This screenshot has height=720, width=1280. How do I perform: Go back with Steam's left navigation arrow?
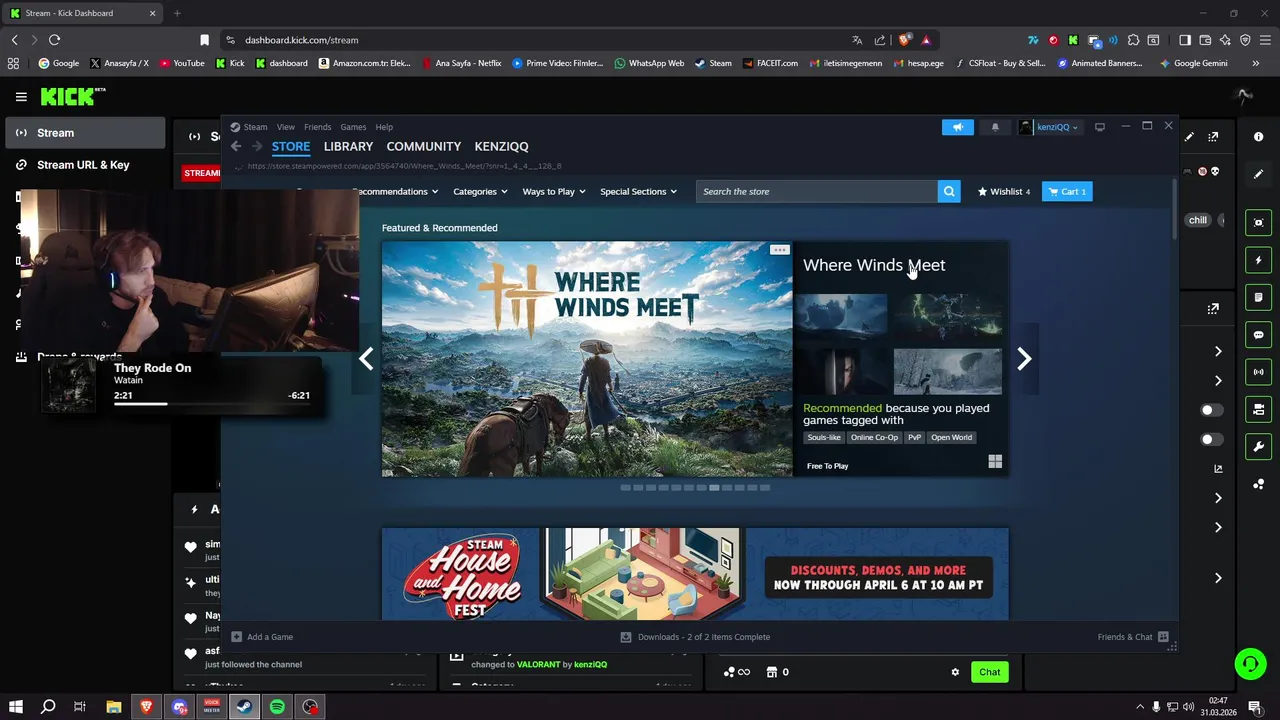236,146
